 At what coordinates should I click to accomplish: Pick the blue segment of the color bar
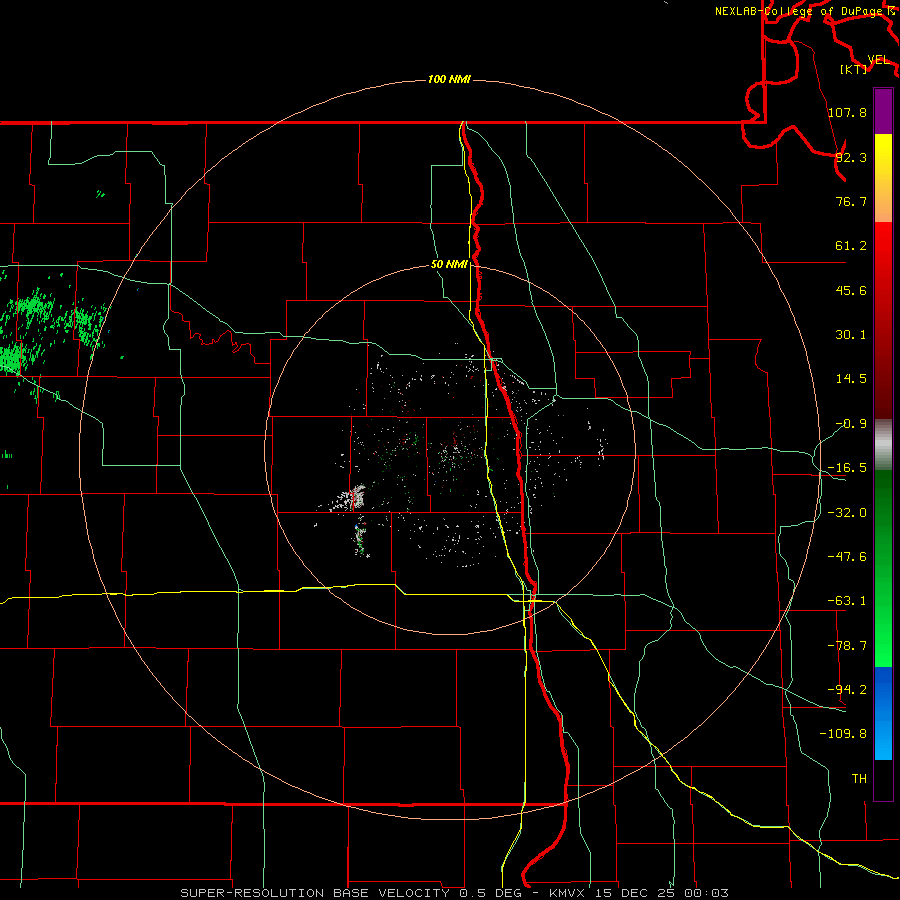point(883,713)
